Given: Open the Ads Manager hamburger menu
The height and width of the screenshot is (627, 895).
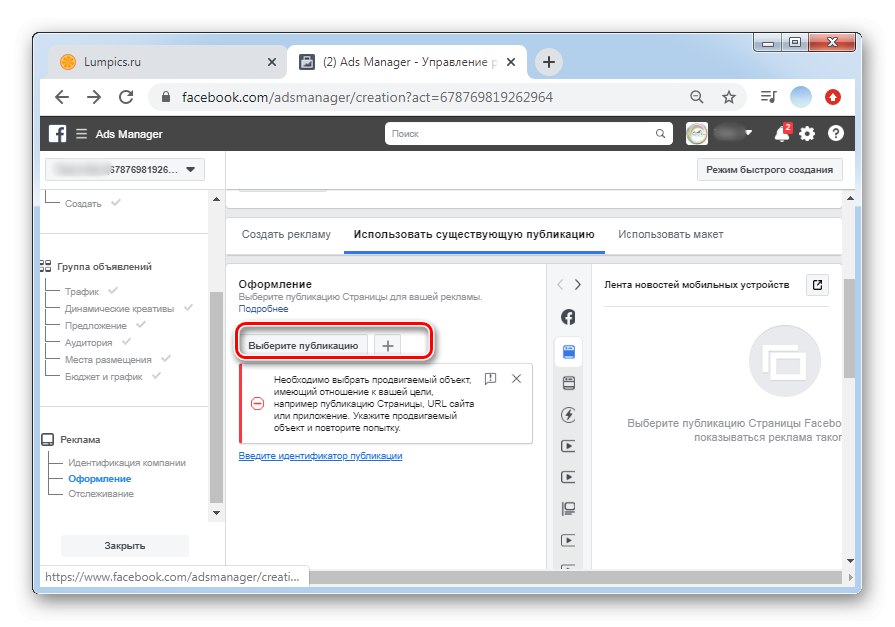Looking at the screenshot, I should pyautogui.click(x=82, y=134).
